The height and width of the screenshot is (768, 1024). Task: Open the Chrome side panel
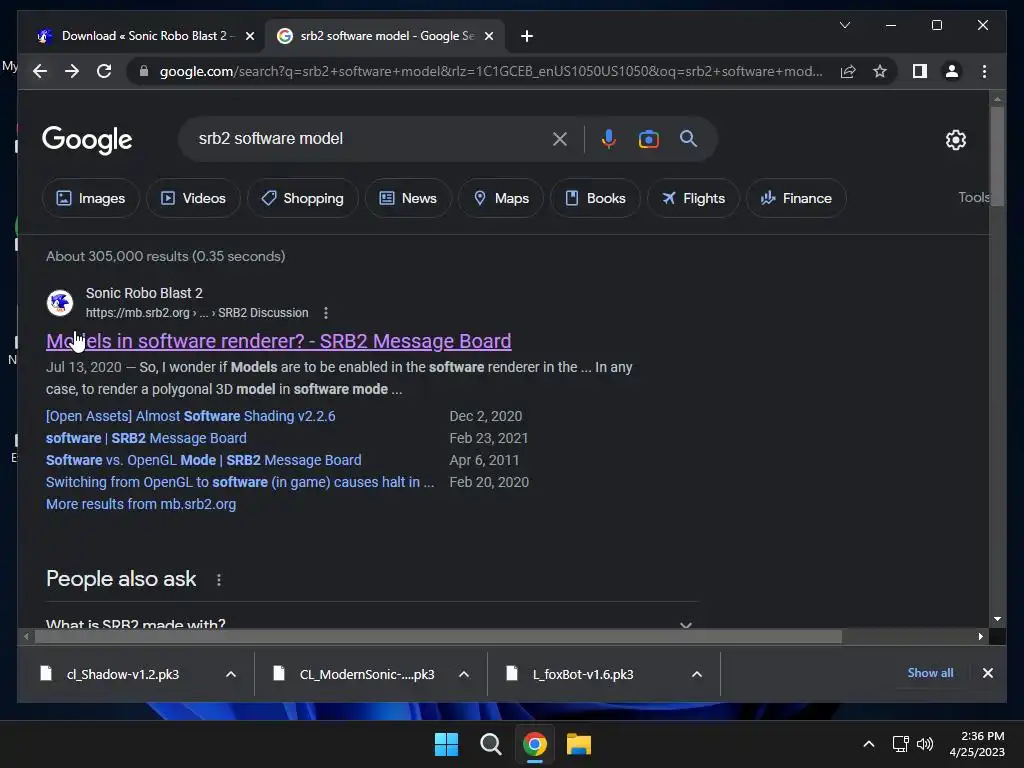tap(920, 71)
